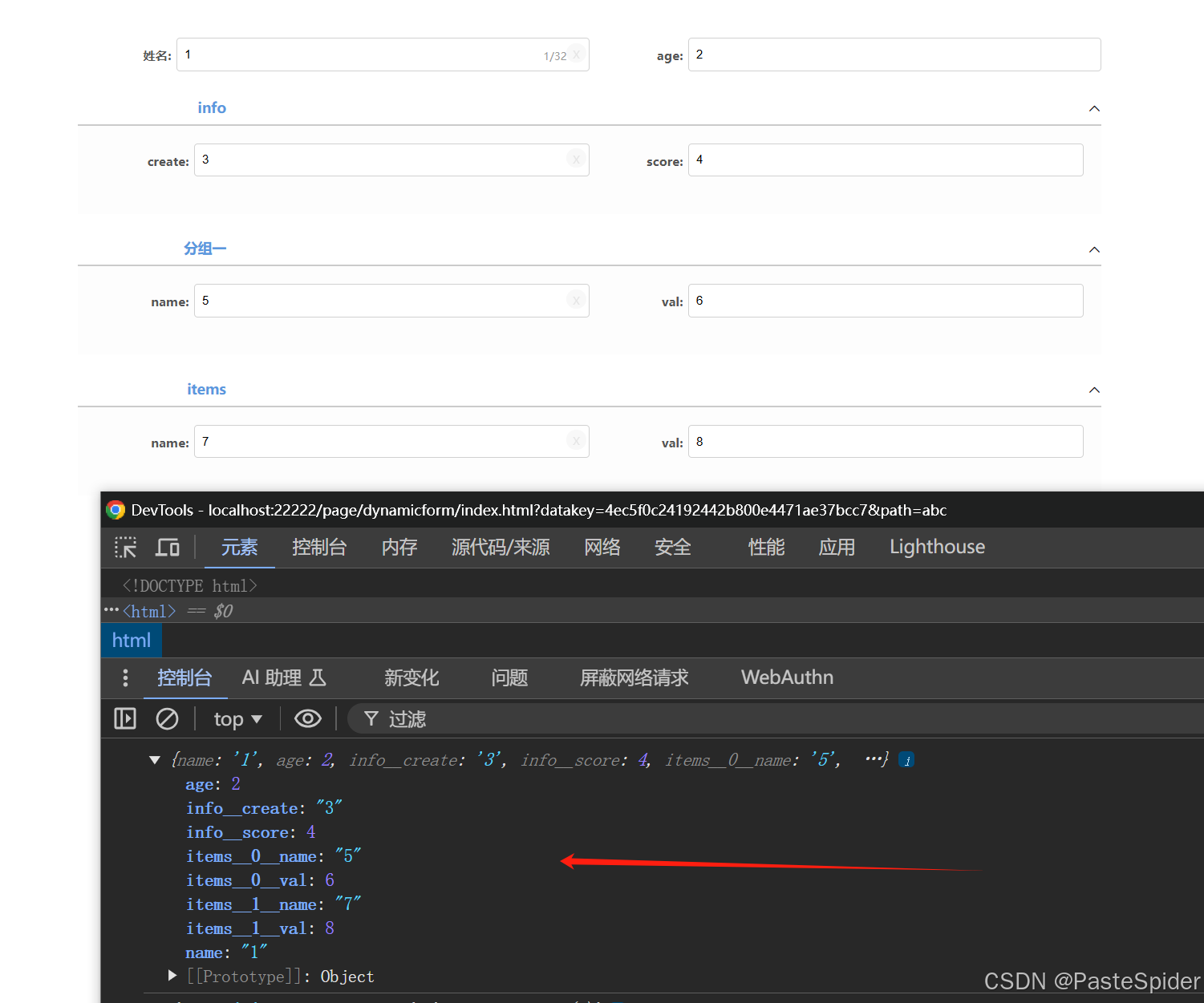Click the items__1__val: 8 property
Image resolution: width=1204 pixels, height=1003 pixels.
[x=260, y=928]
